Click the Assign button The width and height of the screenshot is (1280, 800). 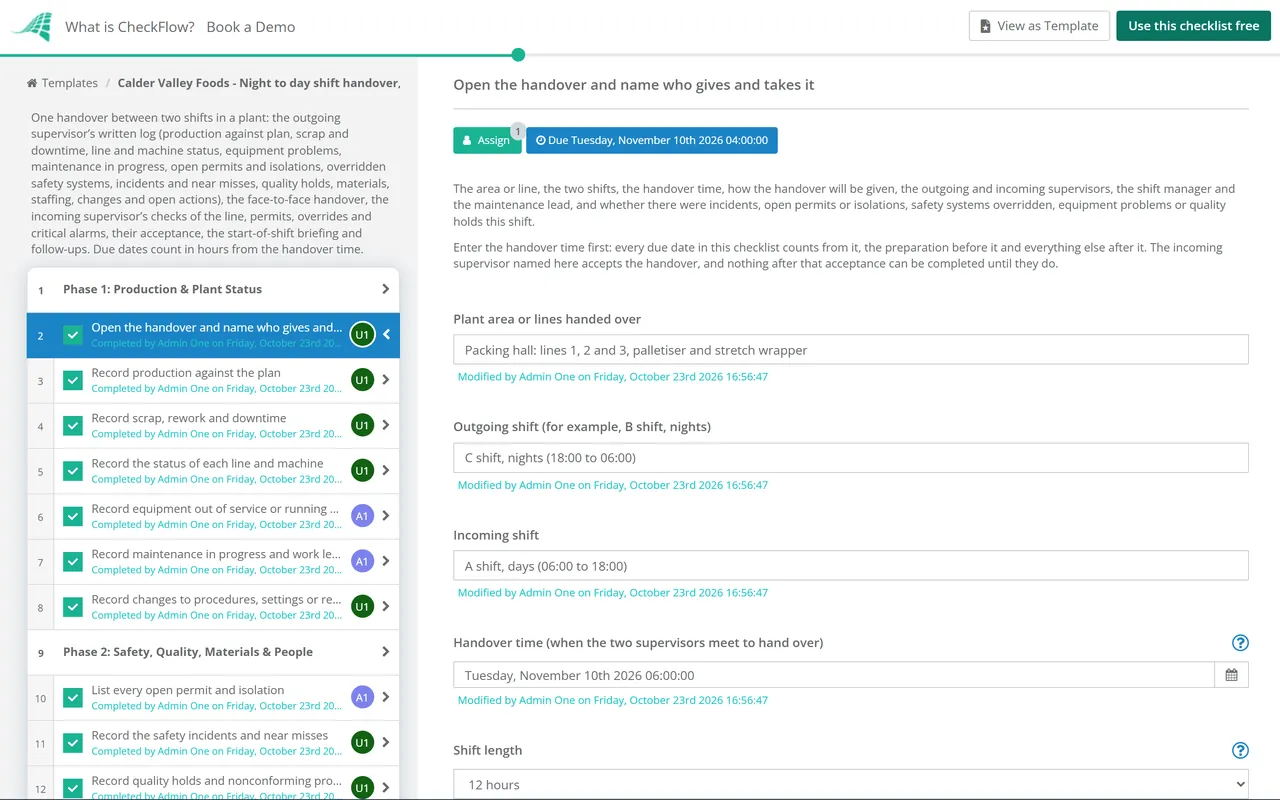[x=487, y=140]
